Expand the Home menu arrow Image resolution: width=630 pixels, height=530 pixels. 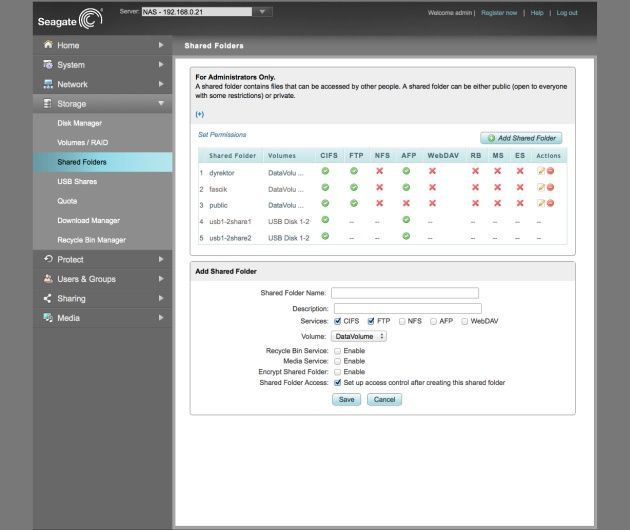161,45
